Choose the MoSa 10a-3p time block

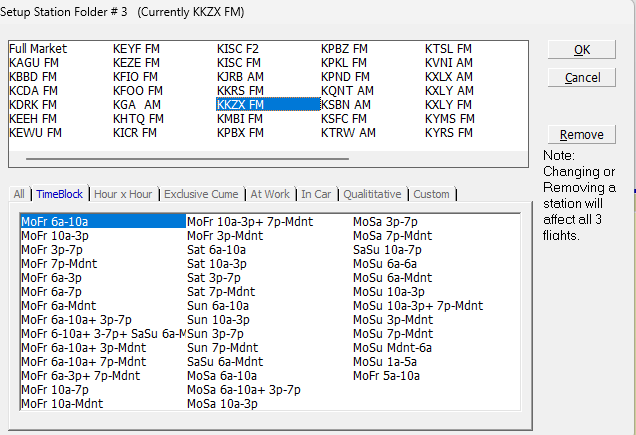222,404
